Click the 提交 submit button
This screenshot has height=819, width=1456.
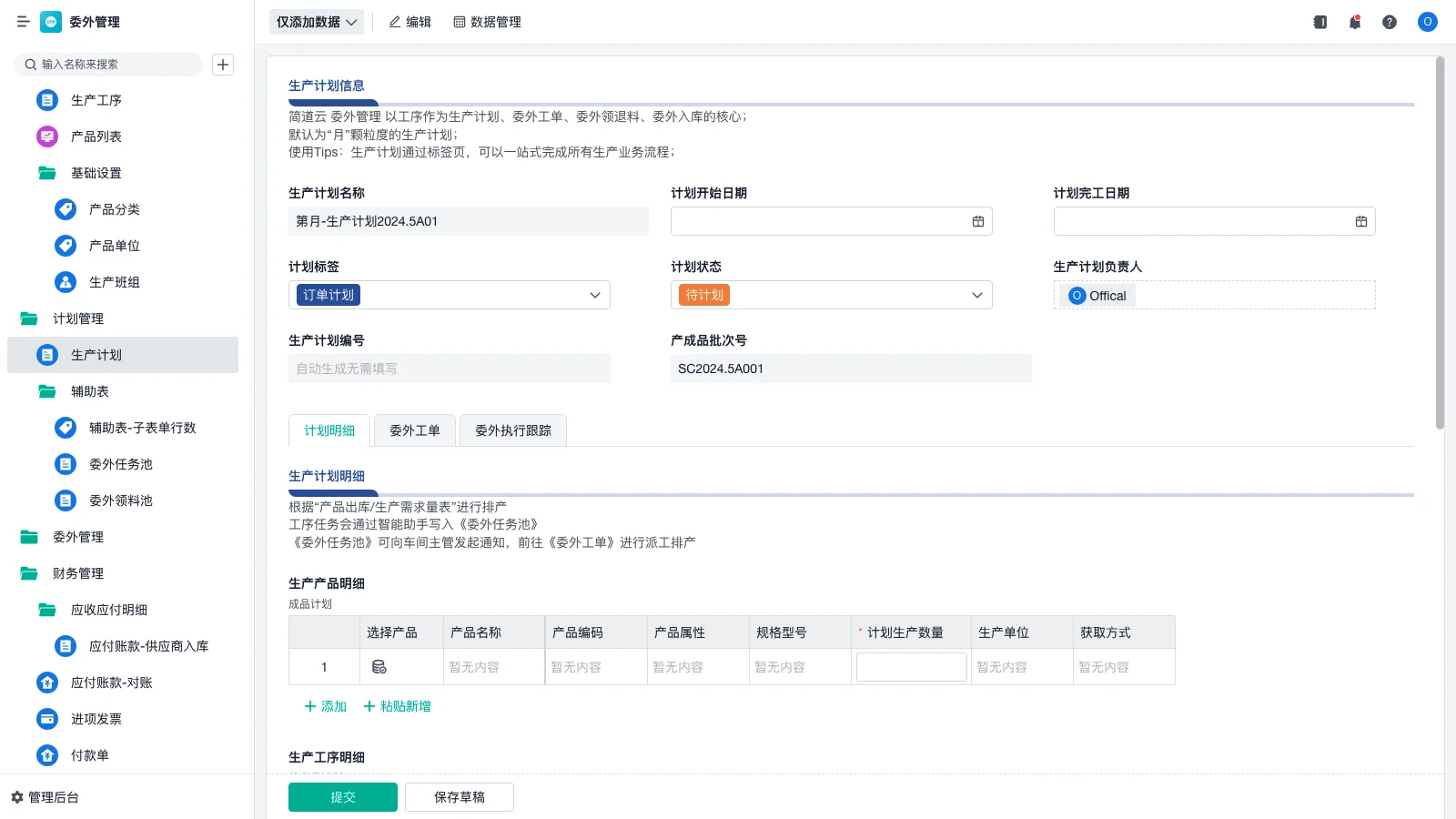pyautogui.click(x=343, y=797)
